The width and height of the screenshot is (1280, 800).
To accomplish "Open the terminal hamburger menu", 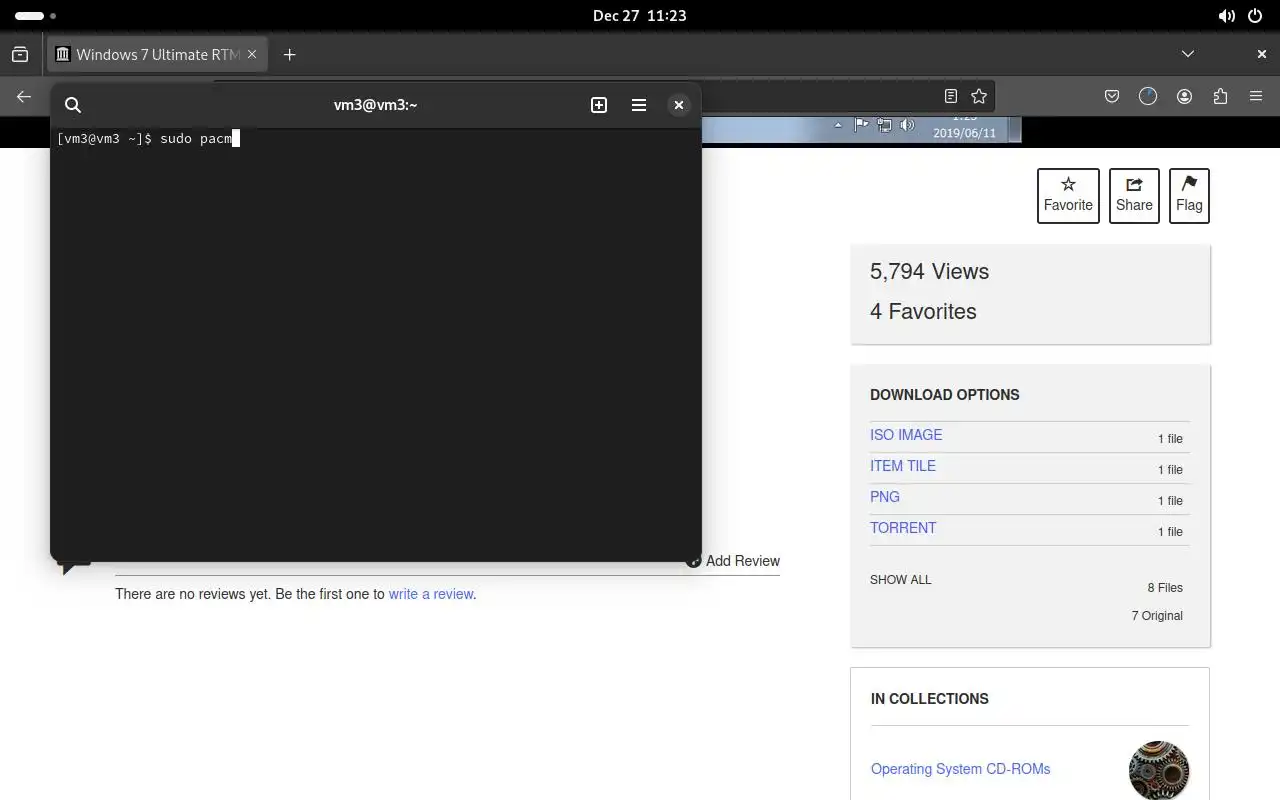I will click(639, 105).
